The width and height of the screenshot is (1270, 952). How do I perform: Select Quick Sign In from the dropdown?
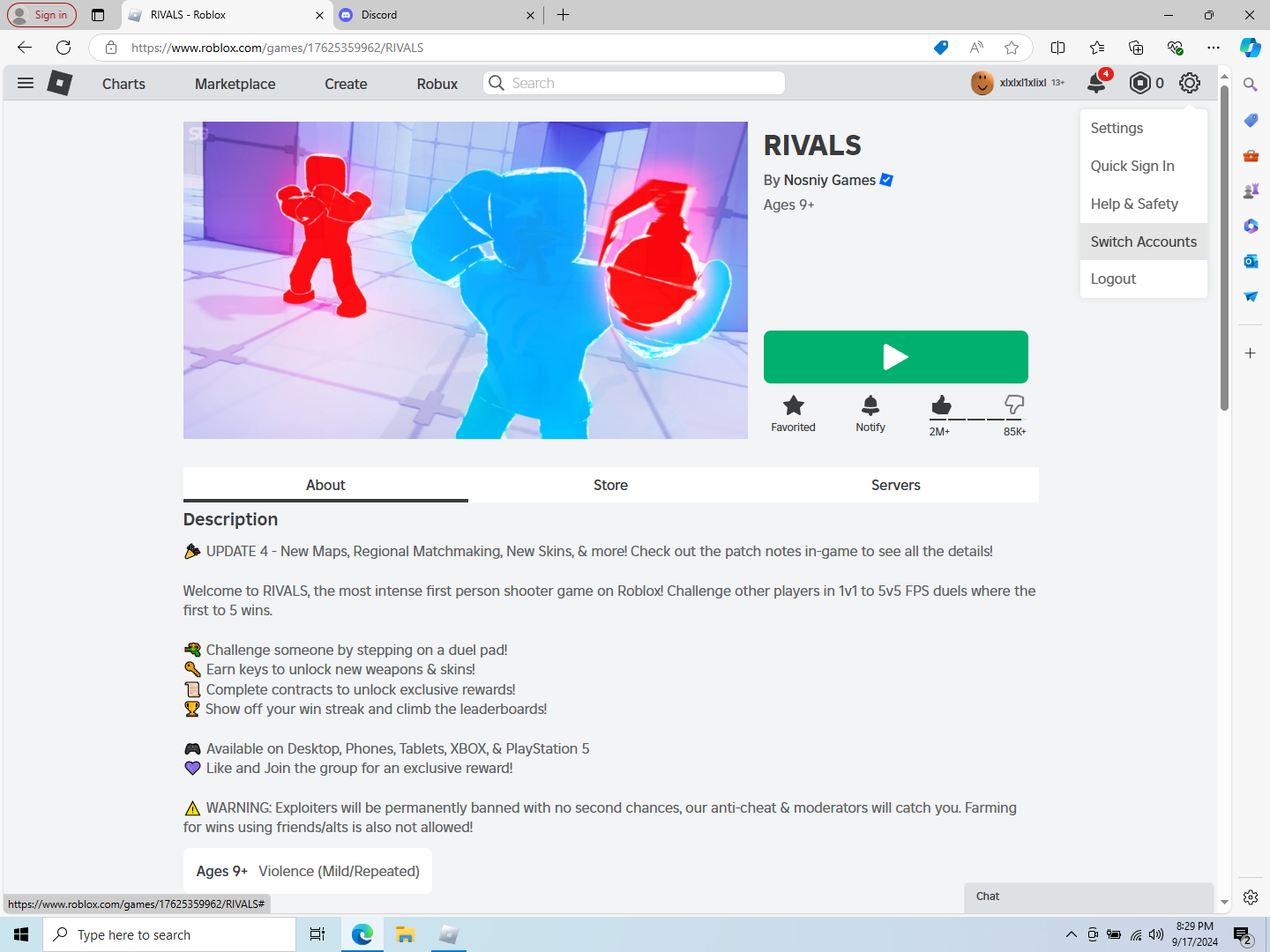pos(1144,166)
